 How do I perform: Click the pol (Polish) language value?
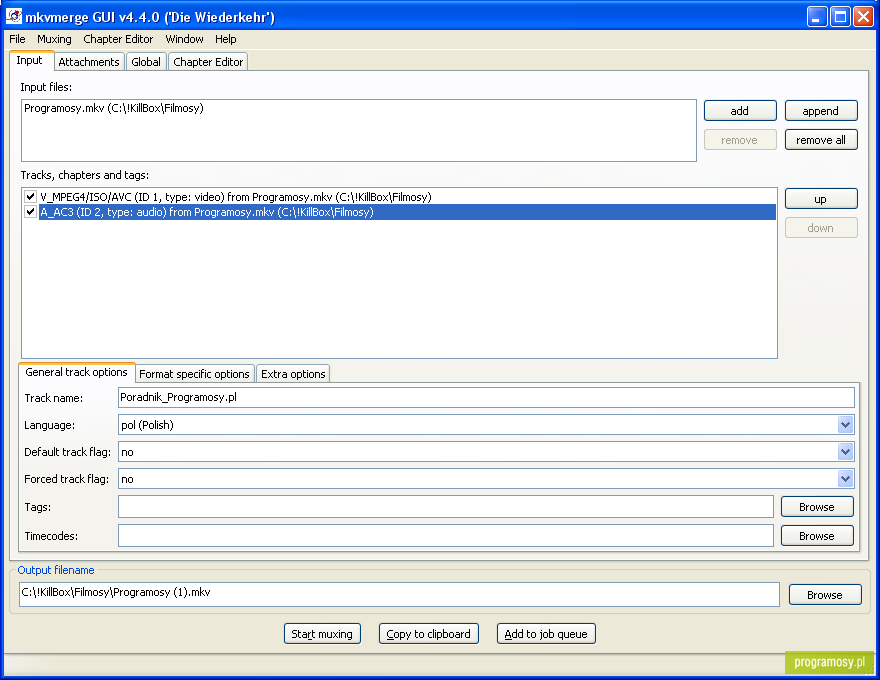(148, 425)
